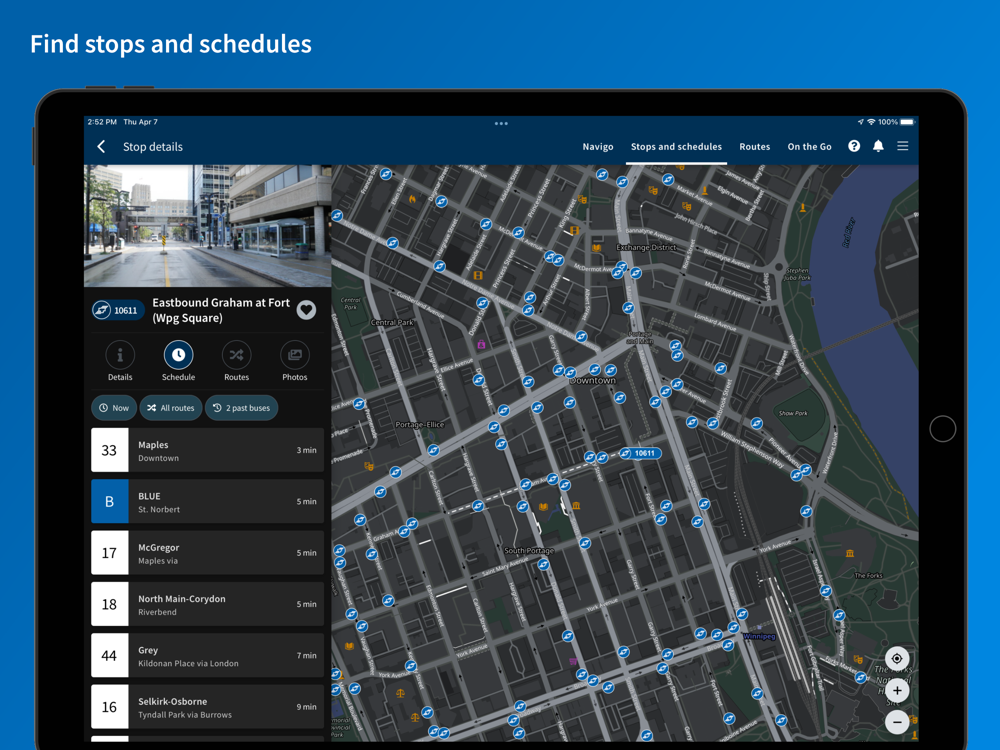The height and width of the screenshot is (750, 1000).
Task: Open the Details section icon
Action: [x=120, y=355]
